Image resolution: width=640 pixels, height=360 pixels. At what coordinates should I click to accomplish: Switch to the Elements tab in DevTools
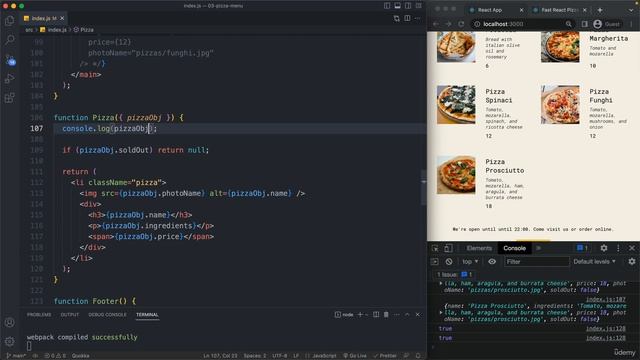(479, 248)
